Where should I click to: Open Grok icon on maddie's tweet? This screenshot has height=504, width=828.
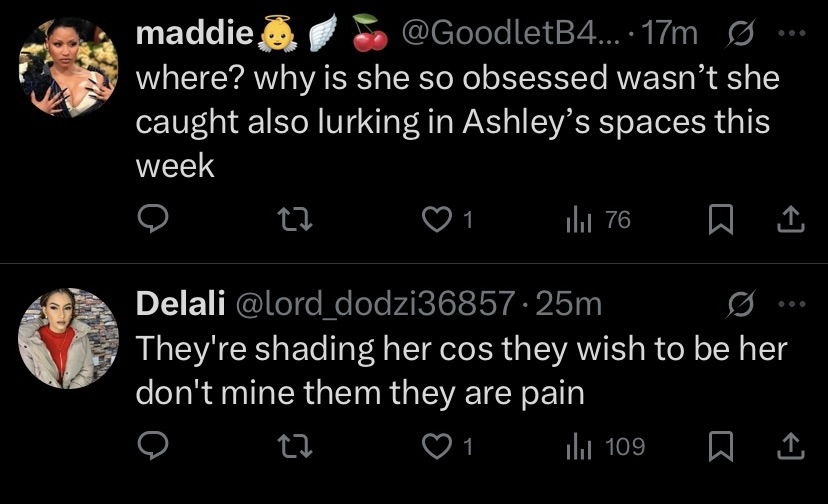741,33
